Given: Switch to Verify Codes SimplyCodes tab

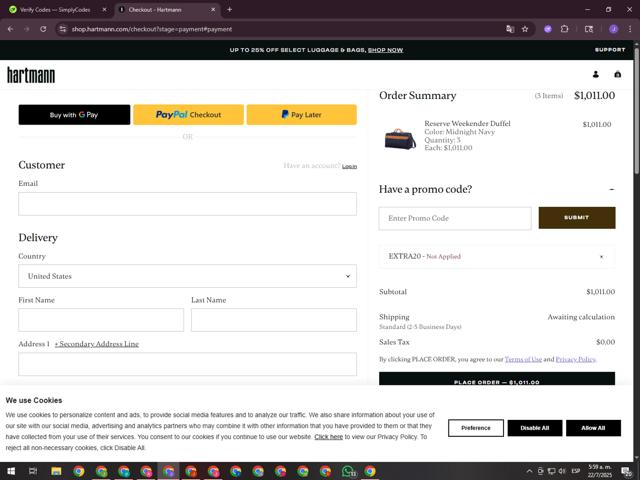Looking at the screenshot, I should click(x=56, y=9).
